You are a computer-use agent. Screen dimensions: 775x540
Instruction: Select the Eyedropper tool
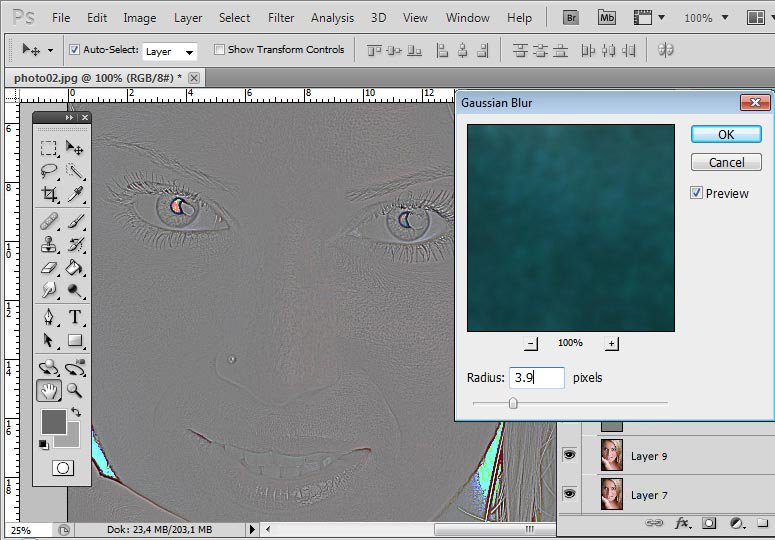pyautogui.click(x=75, y=195)
